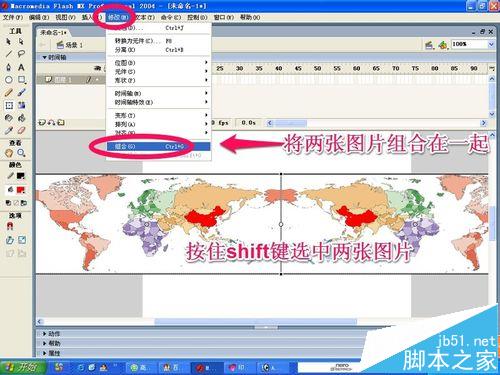
Task: Click the black-and-white default colors icon
Action: 9,203
